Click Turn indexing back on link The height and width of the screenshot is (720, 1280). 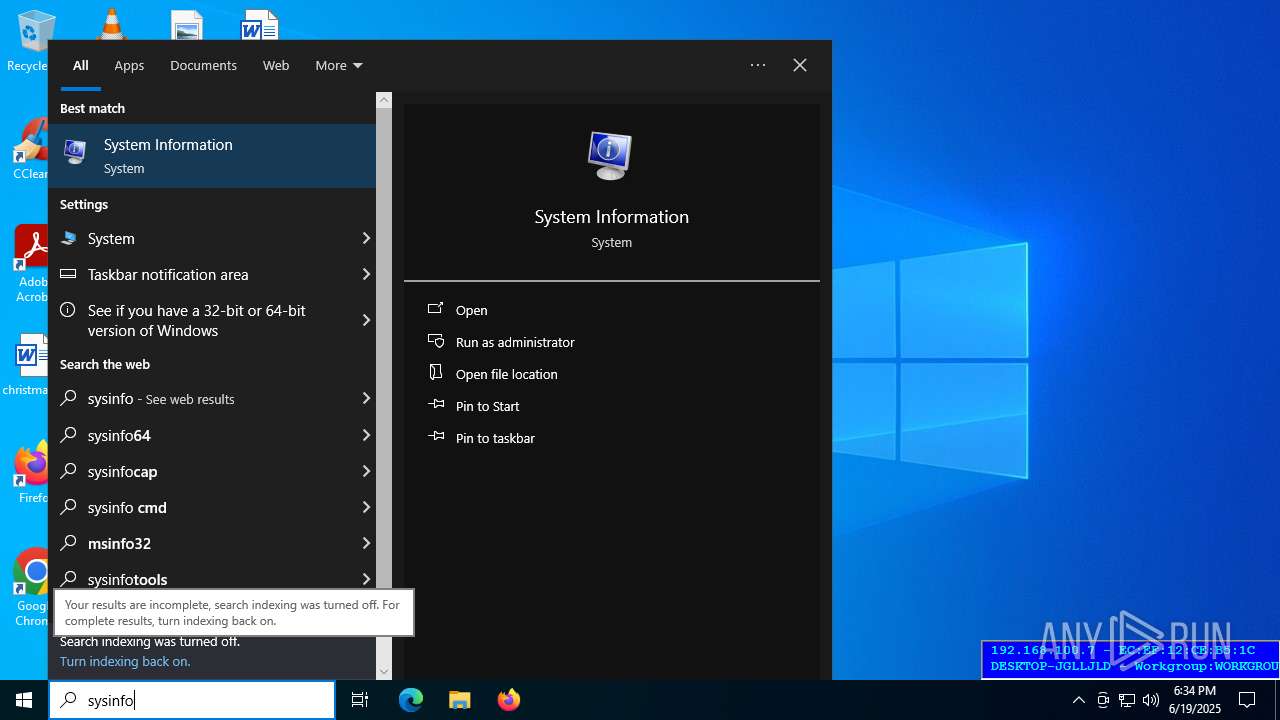tap(125, 661)
